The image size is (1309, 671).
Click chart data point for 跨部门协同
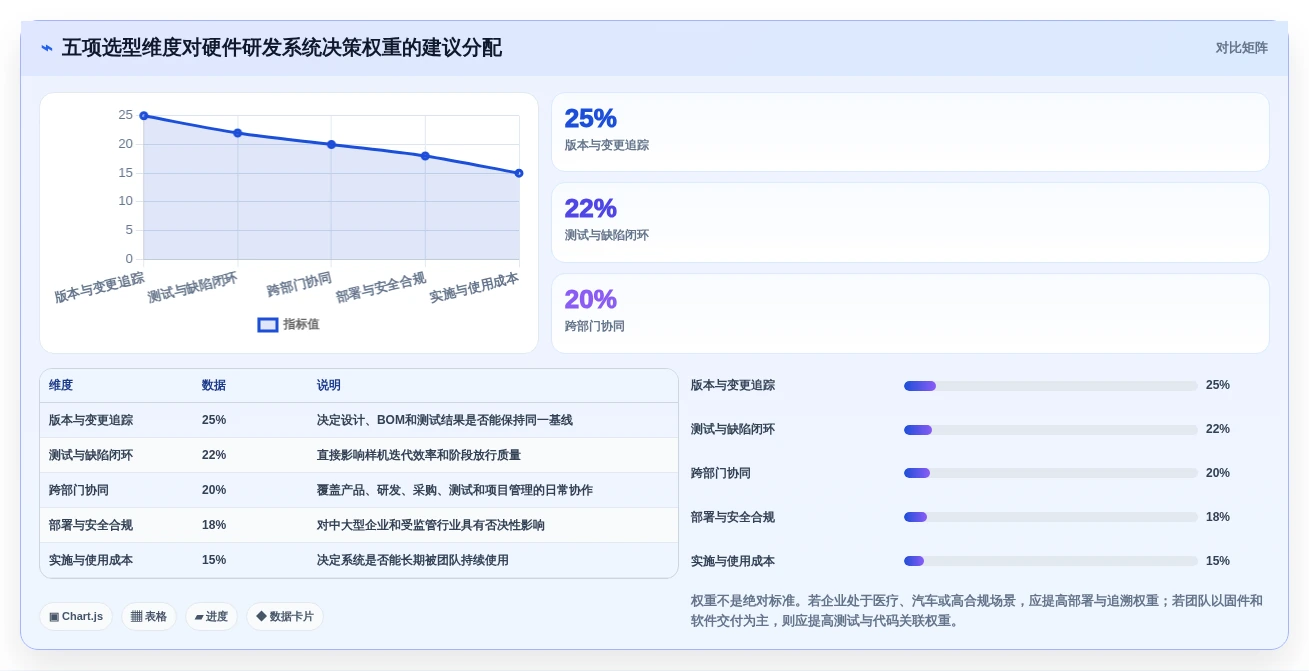[x=332, y=145]
